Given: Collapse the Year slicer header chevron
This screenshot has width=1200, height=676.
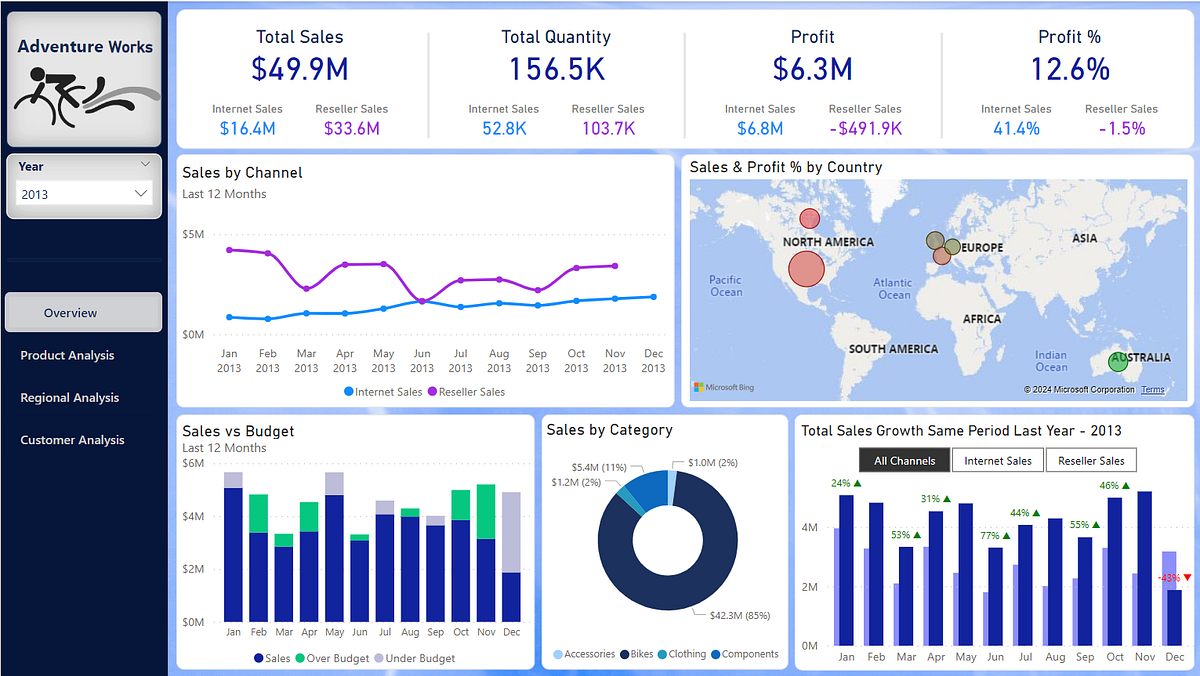Looking at the screenshot, I should (144, 164).
